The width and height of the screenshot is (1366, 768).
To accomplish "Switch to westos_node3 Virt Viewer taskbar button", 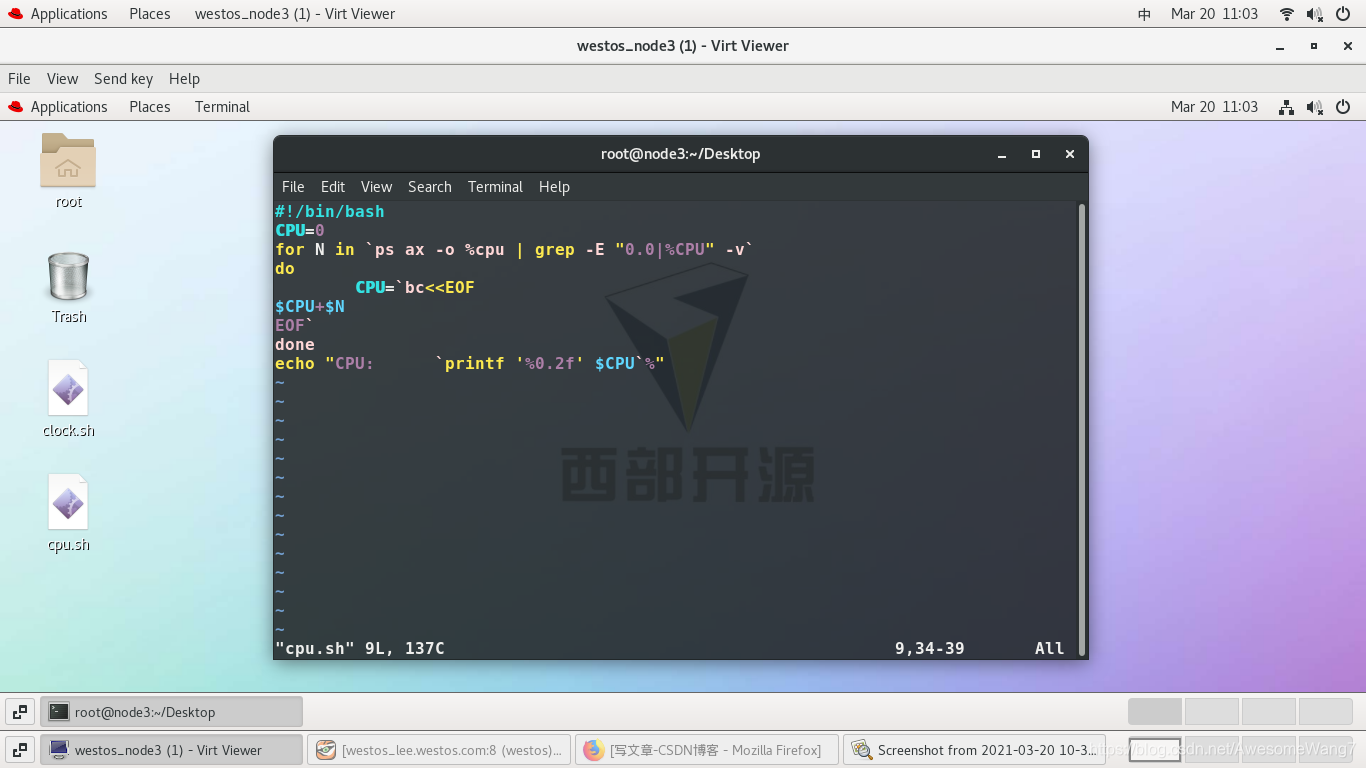I will tap(171, 750).
